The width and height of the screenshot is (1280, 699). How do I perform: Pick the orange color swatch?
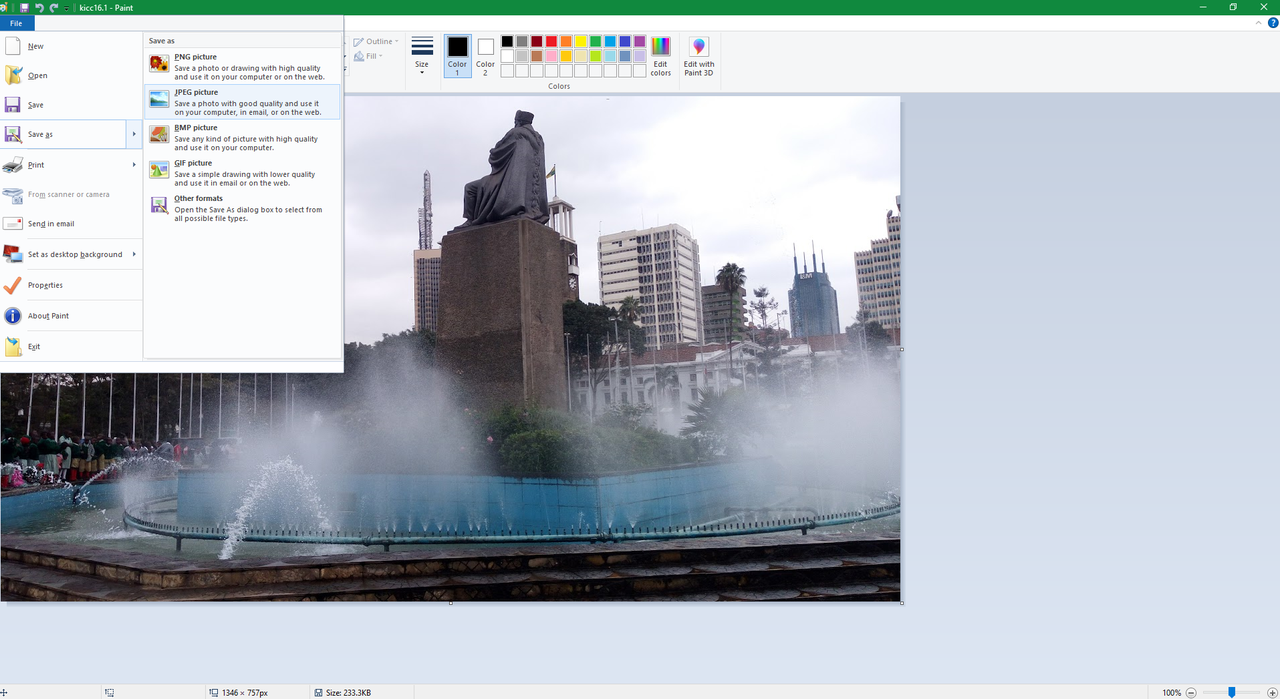(566, 41)
